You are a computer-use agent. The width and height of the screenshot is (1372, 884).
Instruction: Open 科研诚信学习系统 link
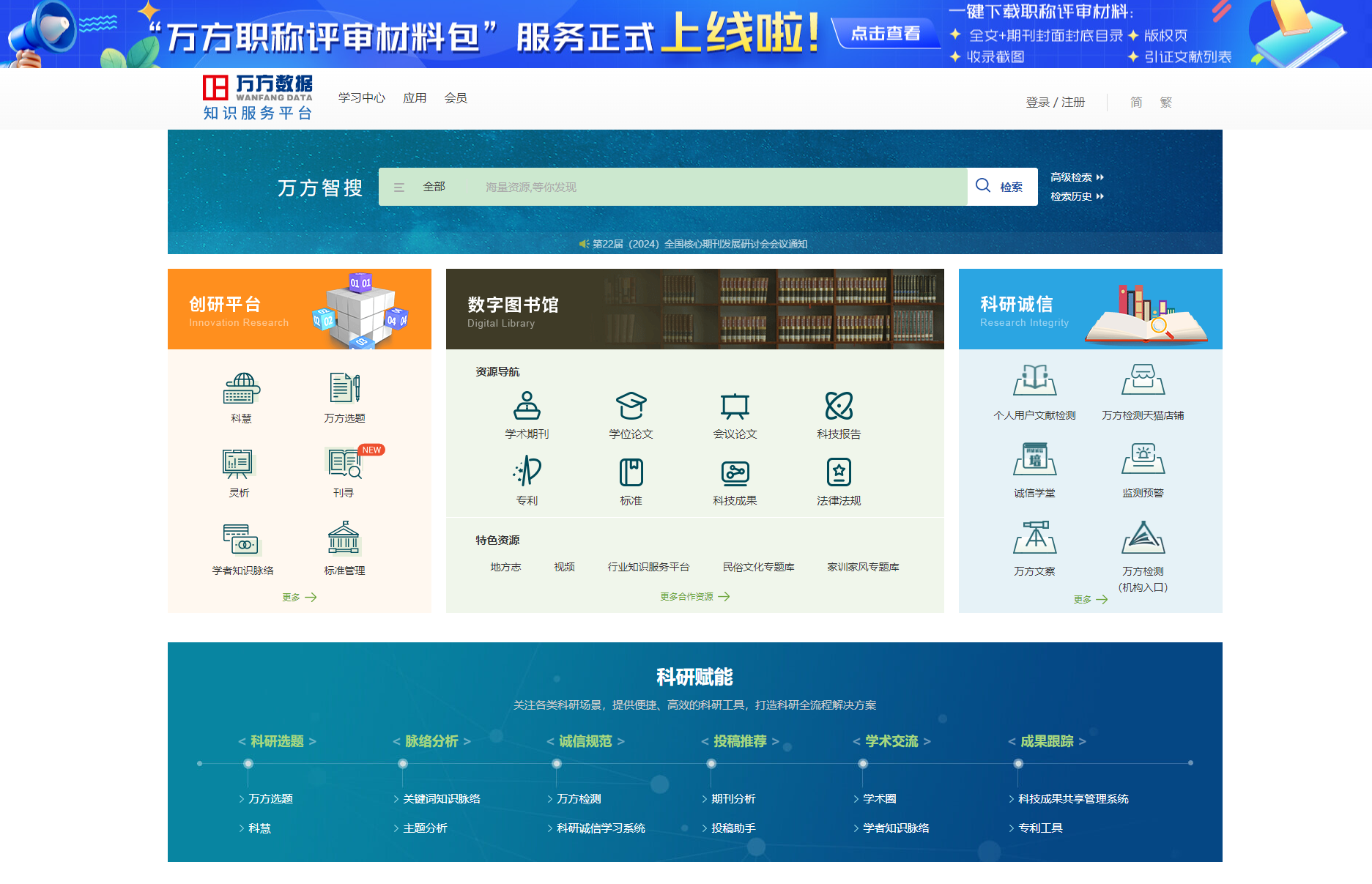coord(601,828)
